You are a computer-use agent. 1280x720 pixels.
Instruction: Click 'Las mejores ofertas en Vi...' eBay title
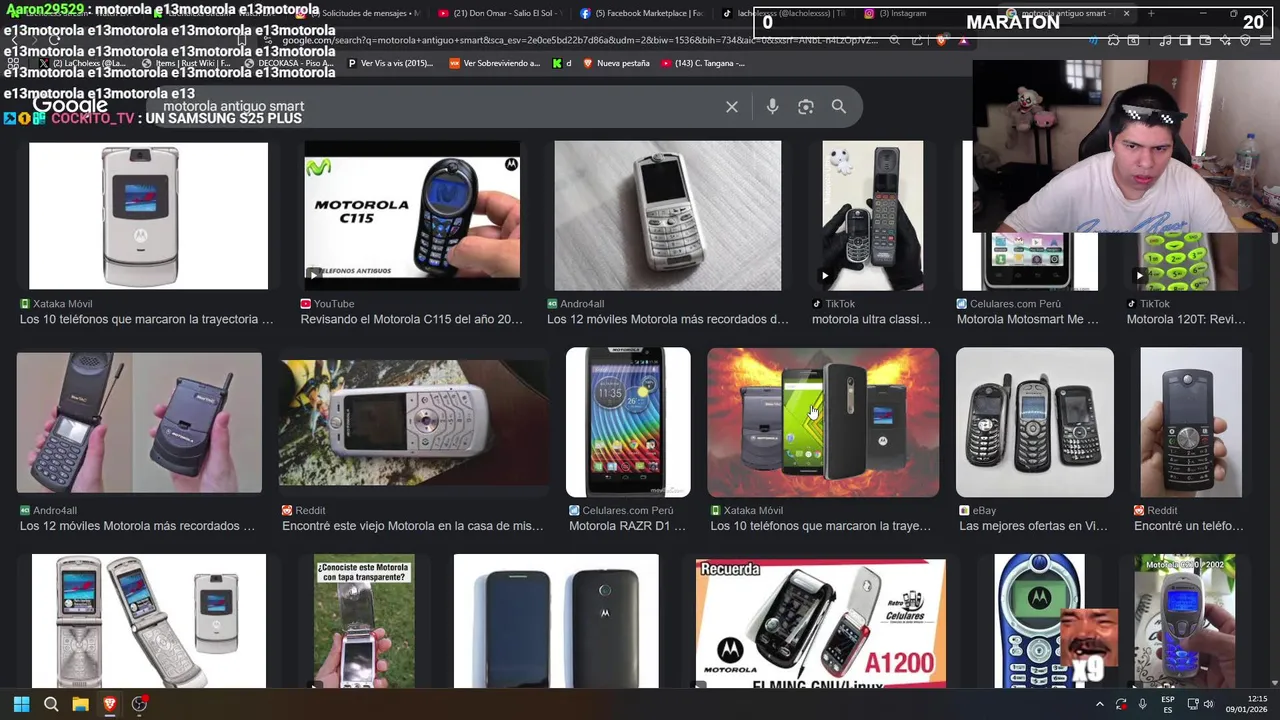1033,526
